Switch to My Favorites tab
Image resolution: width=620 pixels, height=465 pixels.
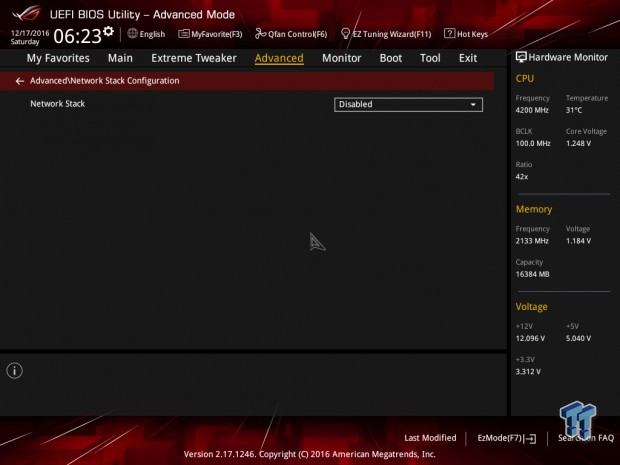pos(58,58)
